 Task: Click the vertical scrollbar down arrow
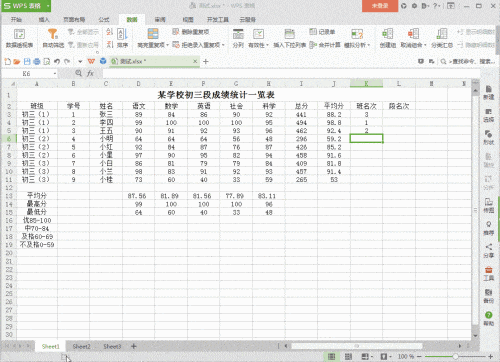point(475,336)
